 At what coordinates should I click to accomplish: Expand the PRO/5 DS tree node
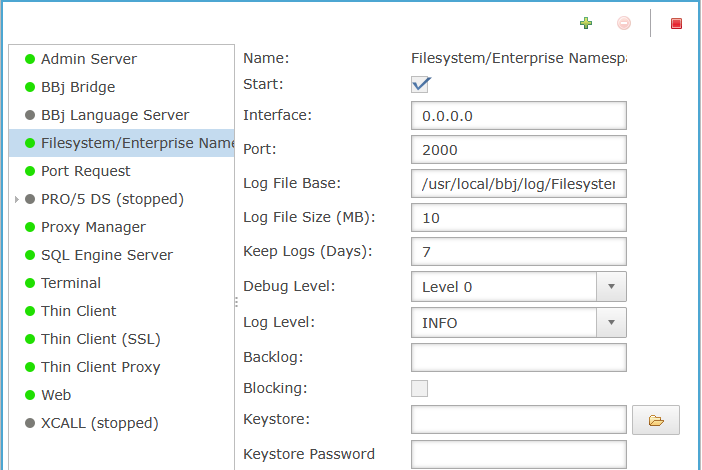click(x=17, y=199)
